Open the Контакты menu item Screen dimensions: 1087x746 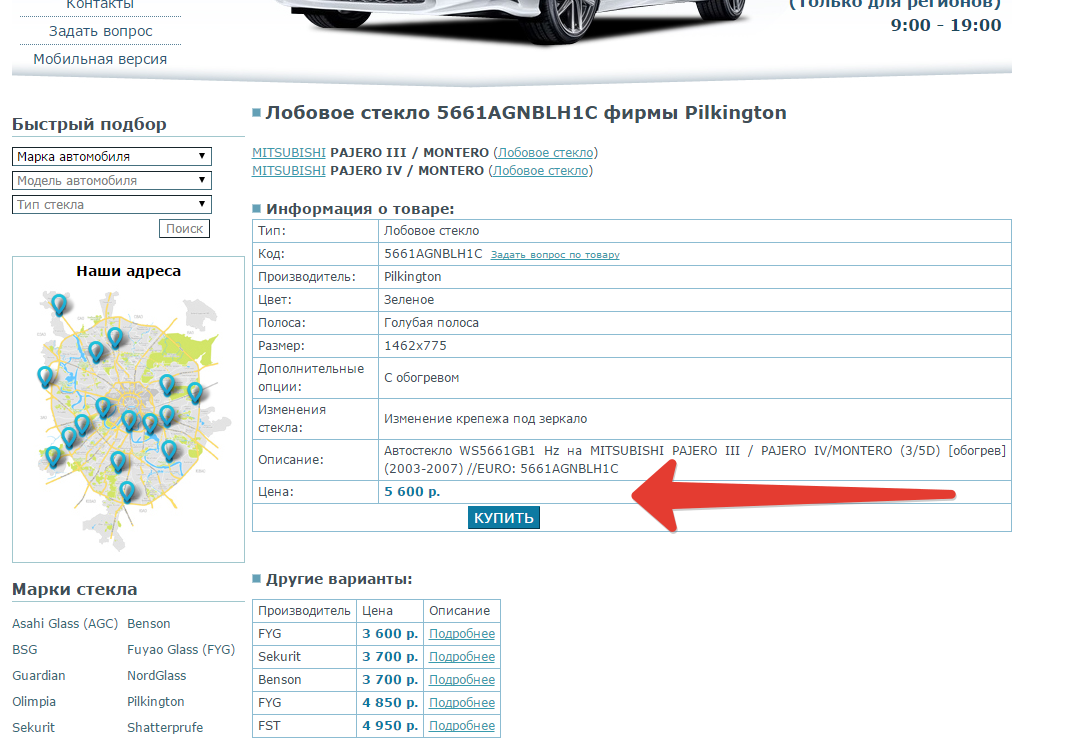pyautogui.click(x=100, y=5)
